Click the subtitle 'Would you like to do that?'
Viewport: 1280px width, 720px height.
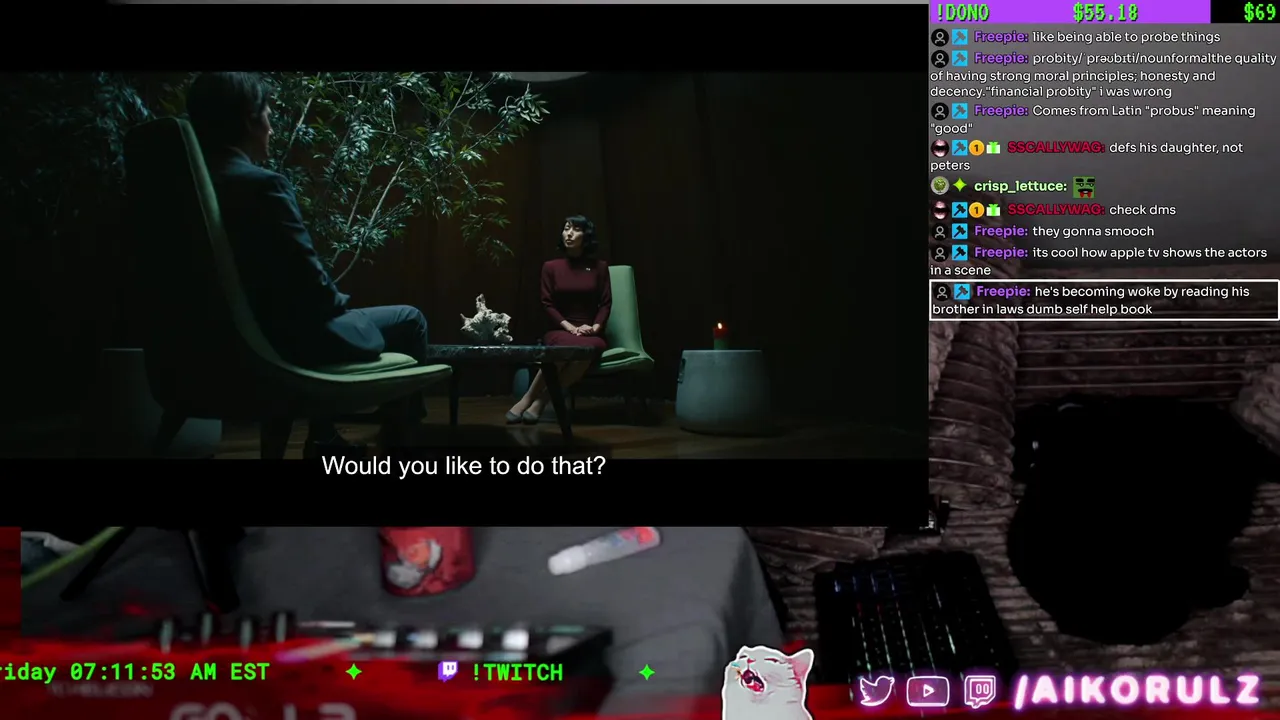[463, 466]
